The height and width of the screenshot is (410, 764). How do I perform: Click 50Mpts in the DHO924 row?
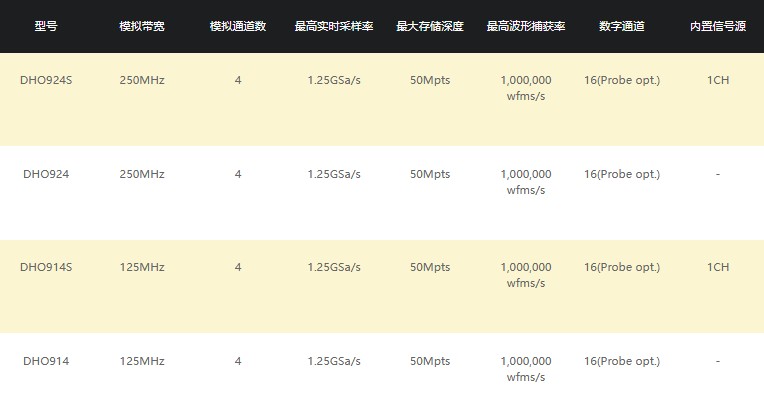(430, 174)
